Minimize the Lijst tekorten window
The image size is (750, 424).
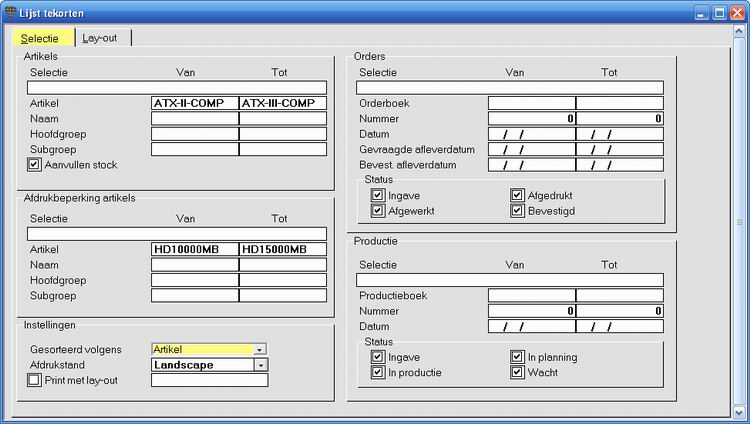click(702, 12)
